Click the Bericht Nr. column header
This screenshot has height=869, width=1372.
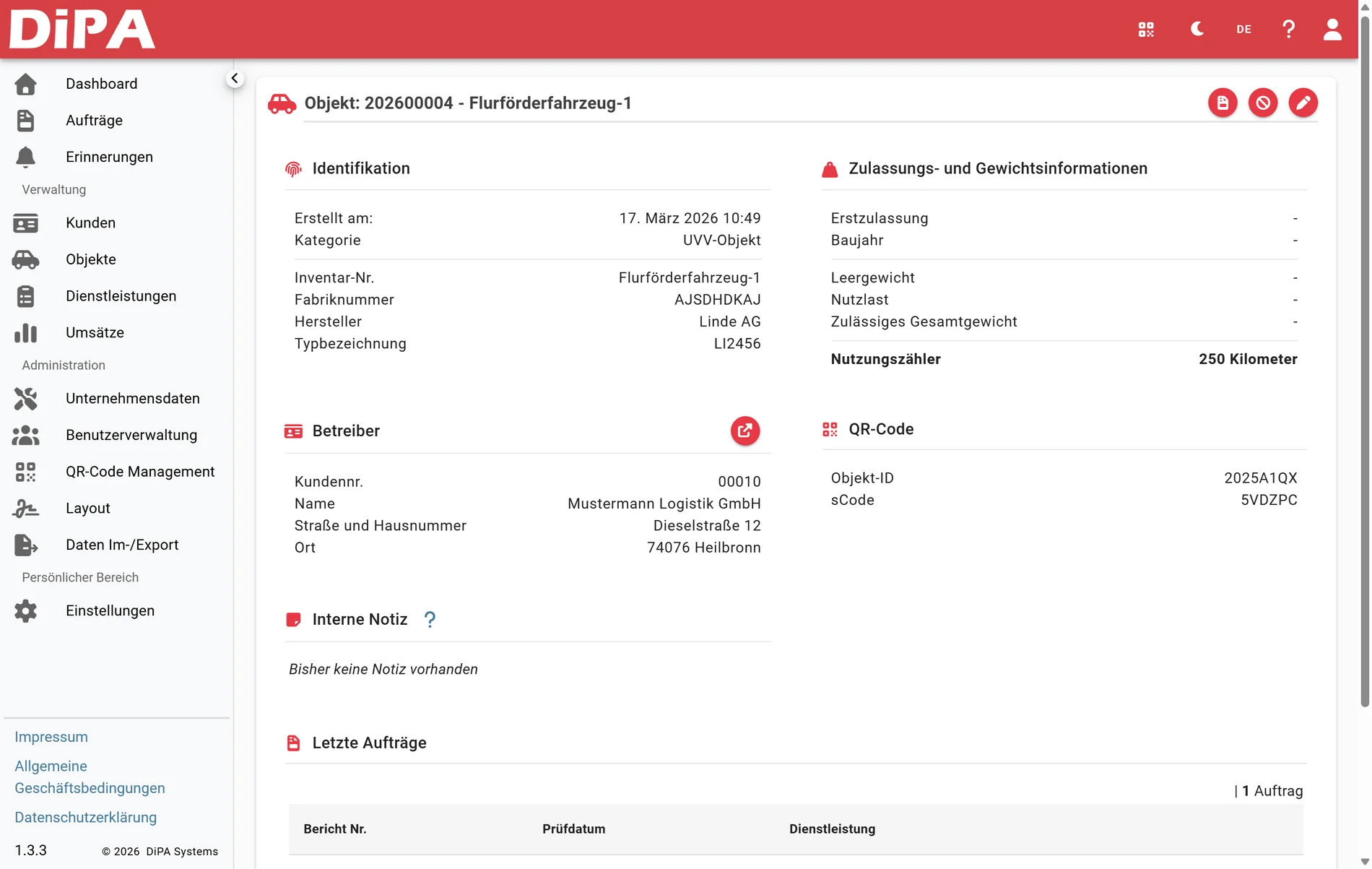click(x=335, y=829)
